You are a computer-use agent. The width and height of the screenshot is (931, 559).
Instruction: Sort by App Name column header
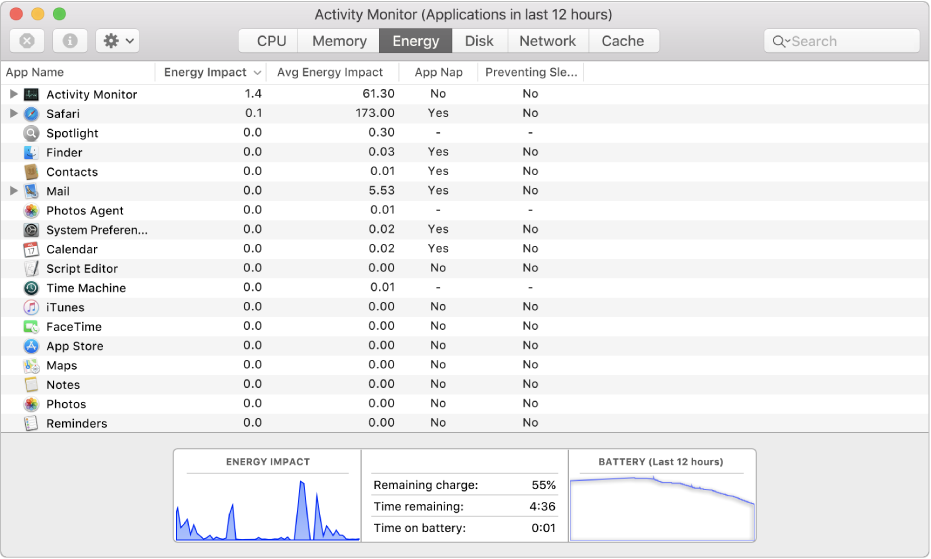(x=78, y=72)
